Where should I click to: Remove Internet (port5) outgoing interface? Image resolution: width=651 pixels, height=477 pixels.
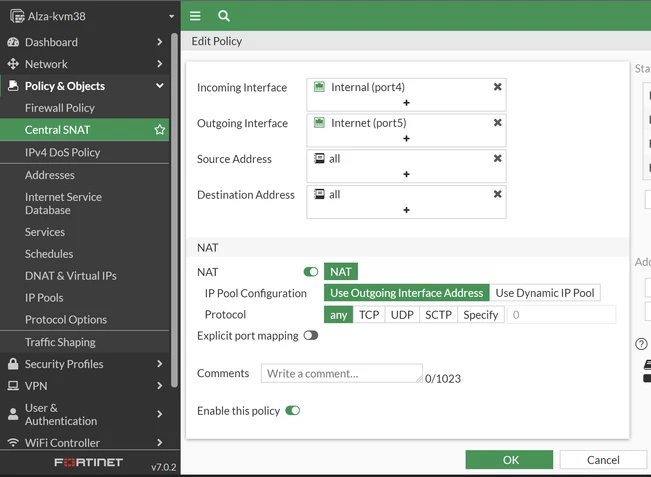tap(497, 122)
